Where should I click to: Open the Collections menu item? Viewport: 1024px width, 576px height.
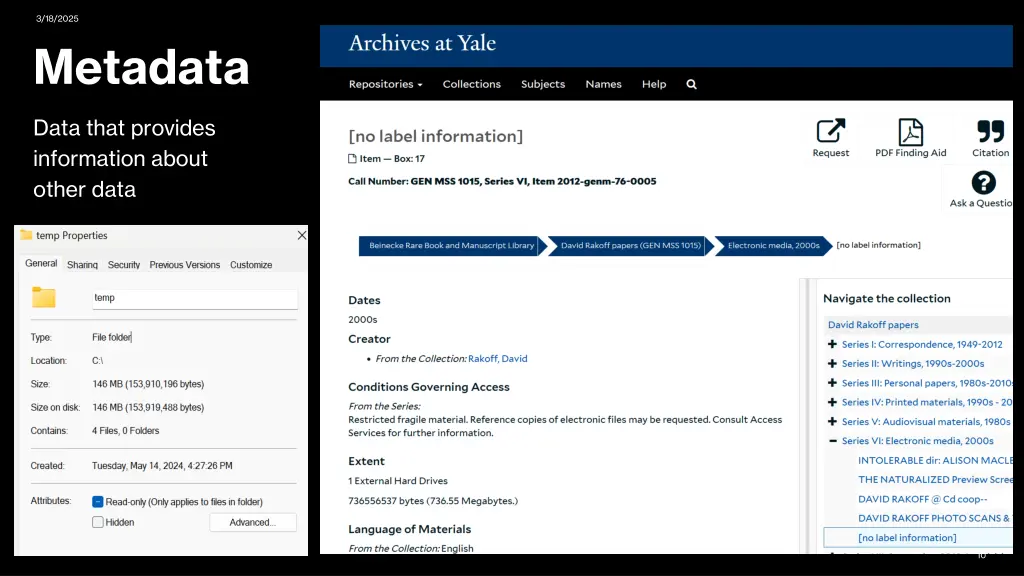472,84
